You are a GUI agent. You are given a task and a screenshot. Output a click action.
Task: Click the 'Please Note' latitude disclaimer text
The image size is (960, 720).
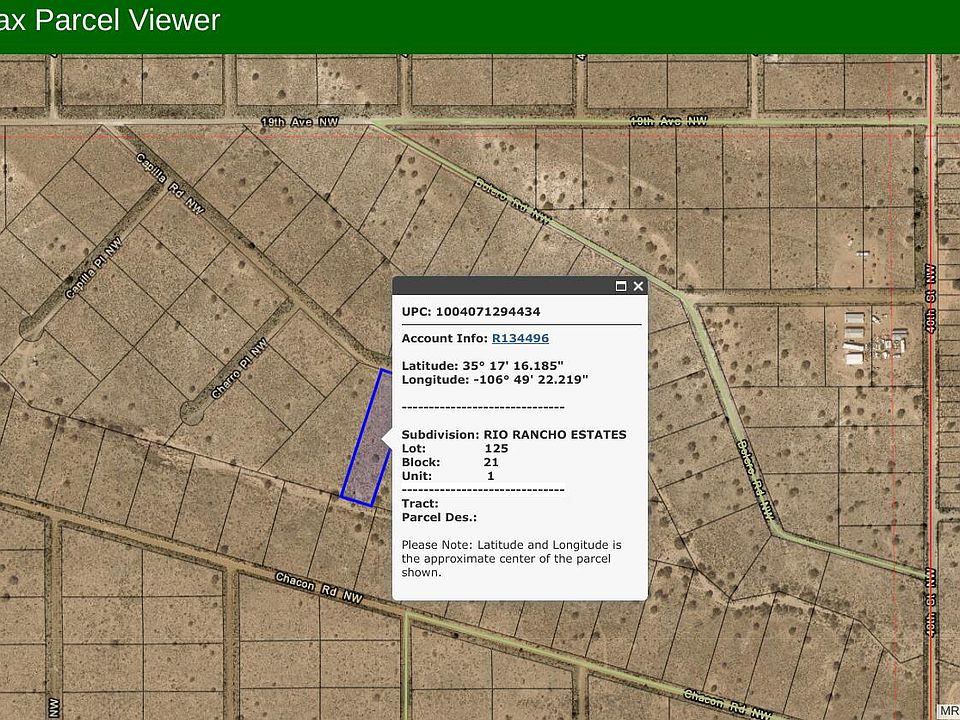click(x=511, y=558)
